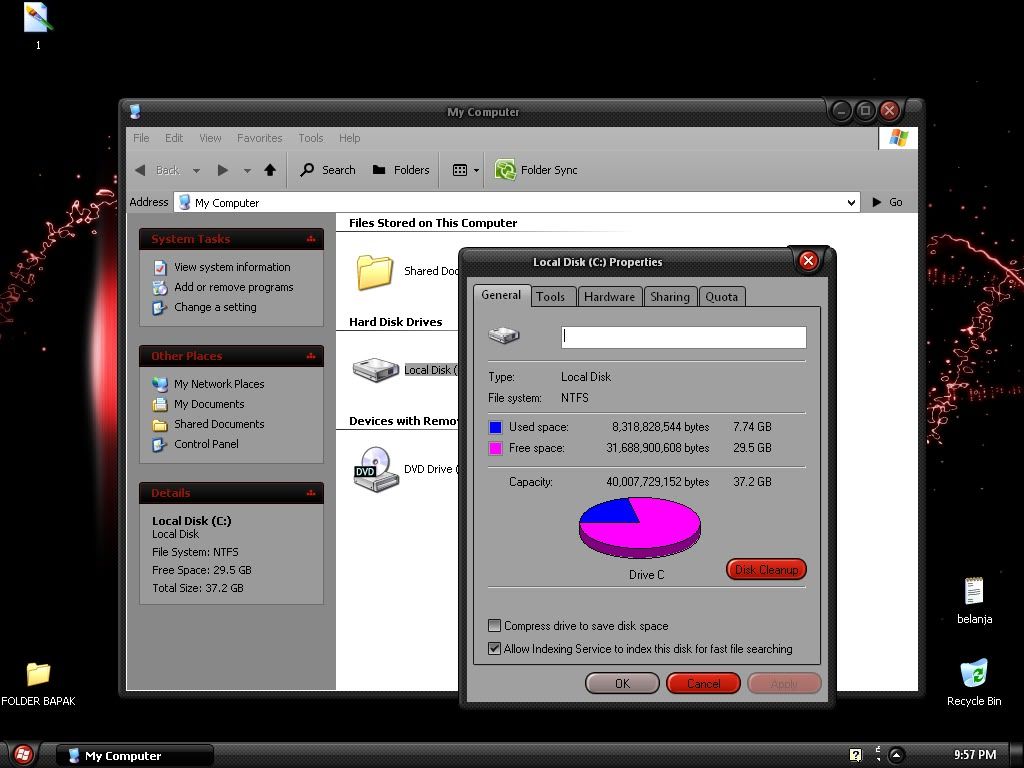Go to My Network Places
Viewport: 1024px width, 768px height.
point(219,384)
